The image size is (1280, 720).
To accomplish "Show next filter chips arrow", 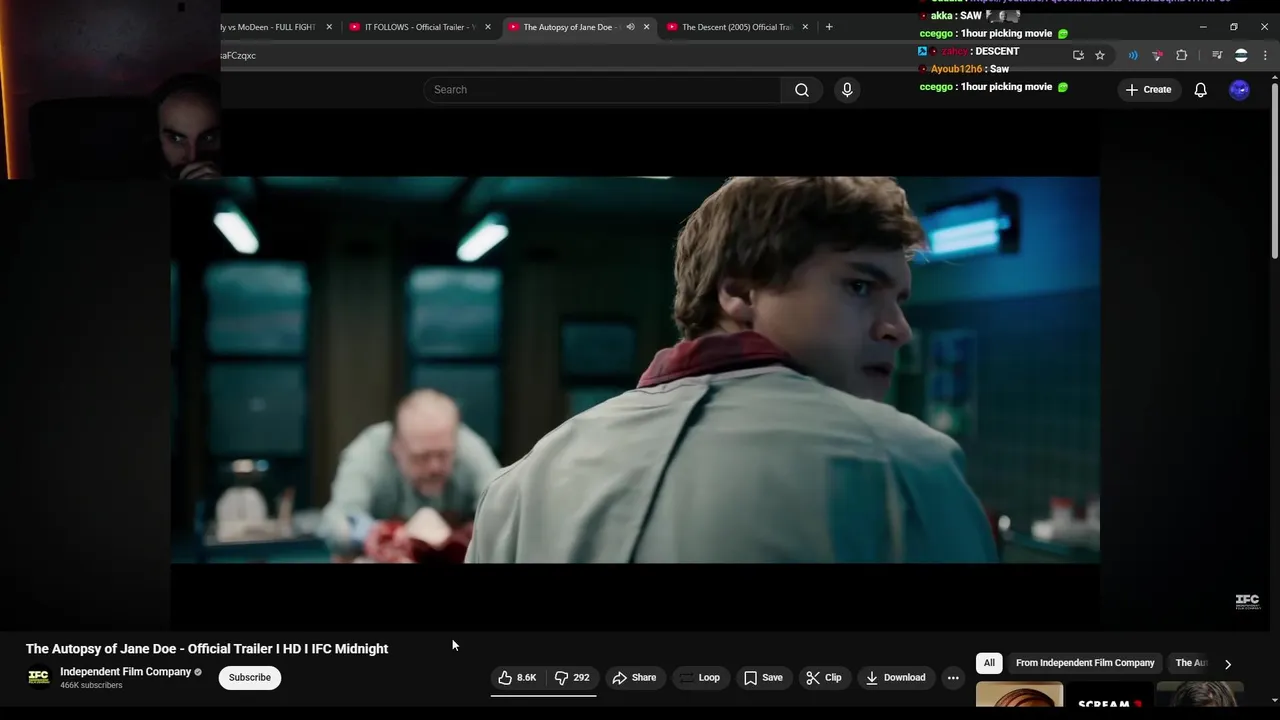I will [x=1227, y=664].
